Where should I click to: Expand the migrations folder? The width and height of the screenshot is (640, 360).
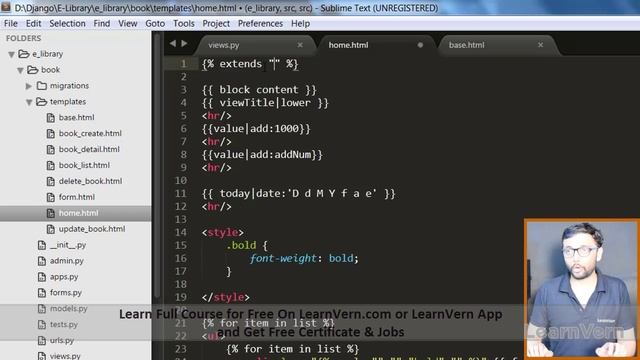[x=29, y=86]
